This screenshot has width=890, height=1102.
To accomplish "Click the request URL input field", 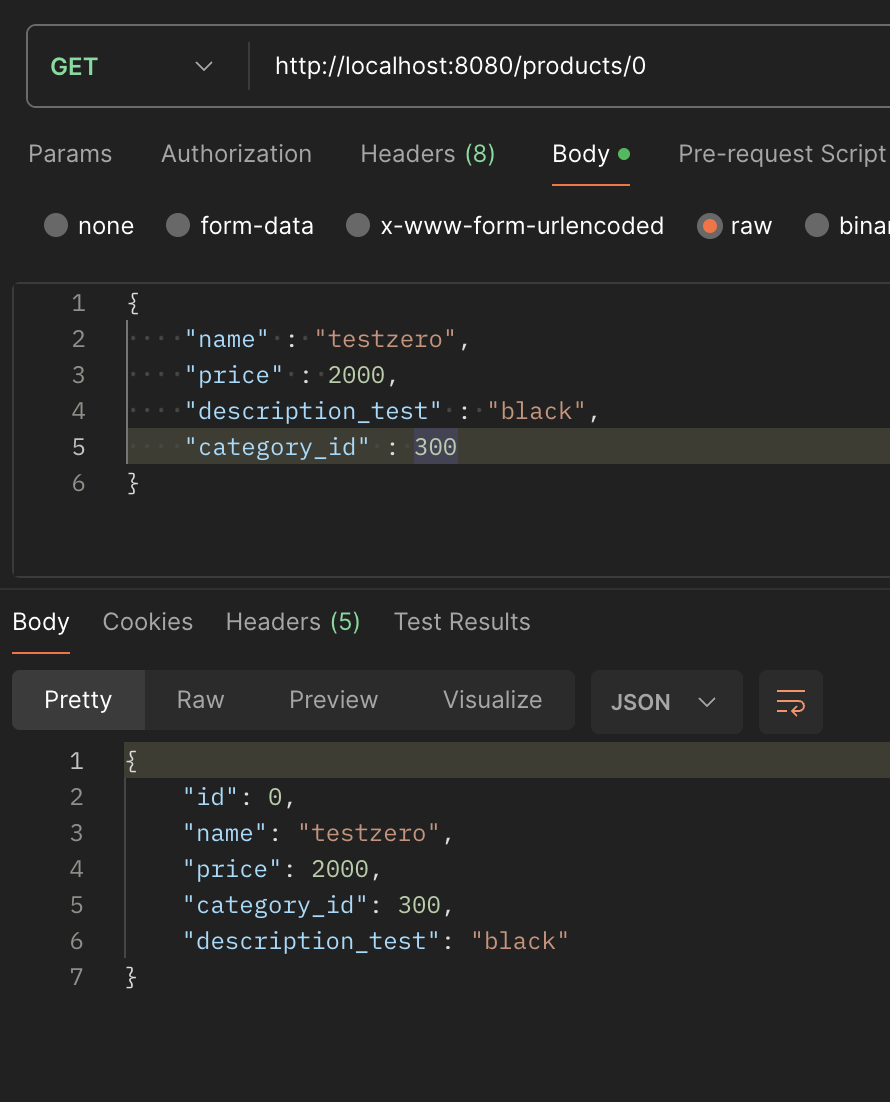I will (x=560, y=67).
